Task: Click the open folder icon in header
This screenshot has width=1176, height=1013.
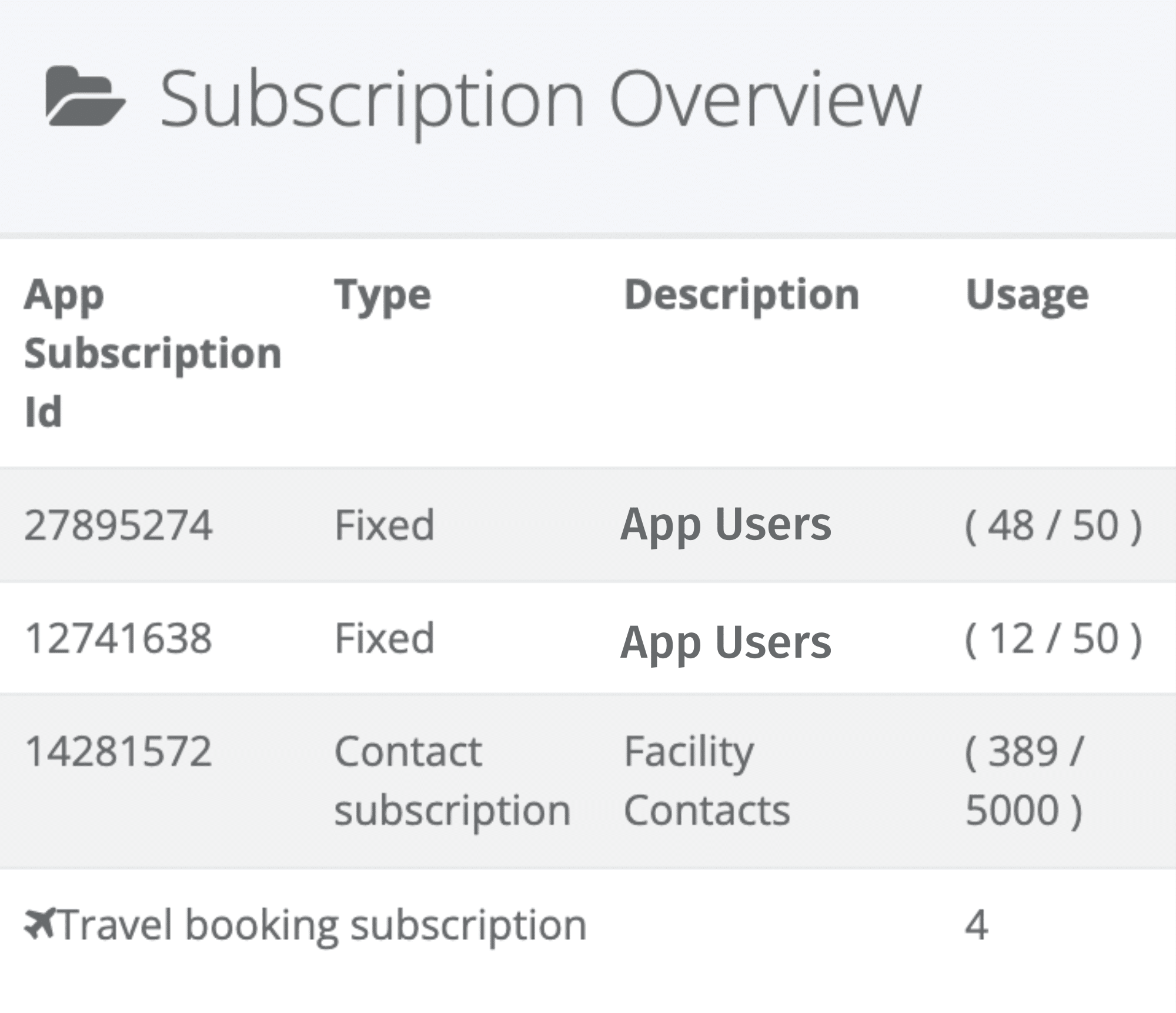Action: click(x=85, y=96)
